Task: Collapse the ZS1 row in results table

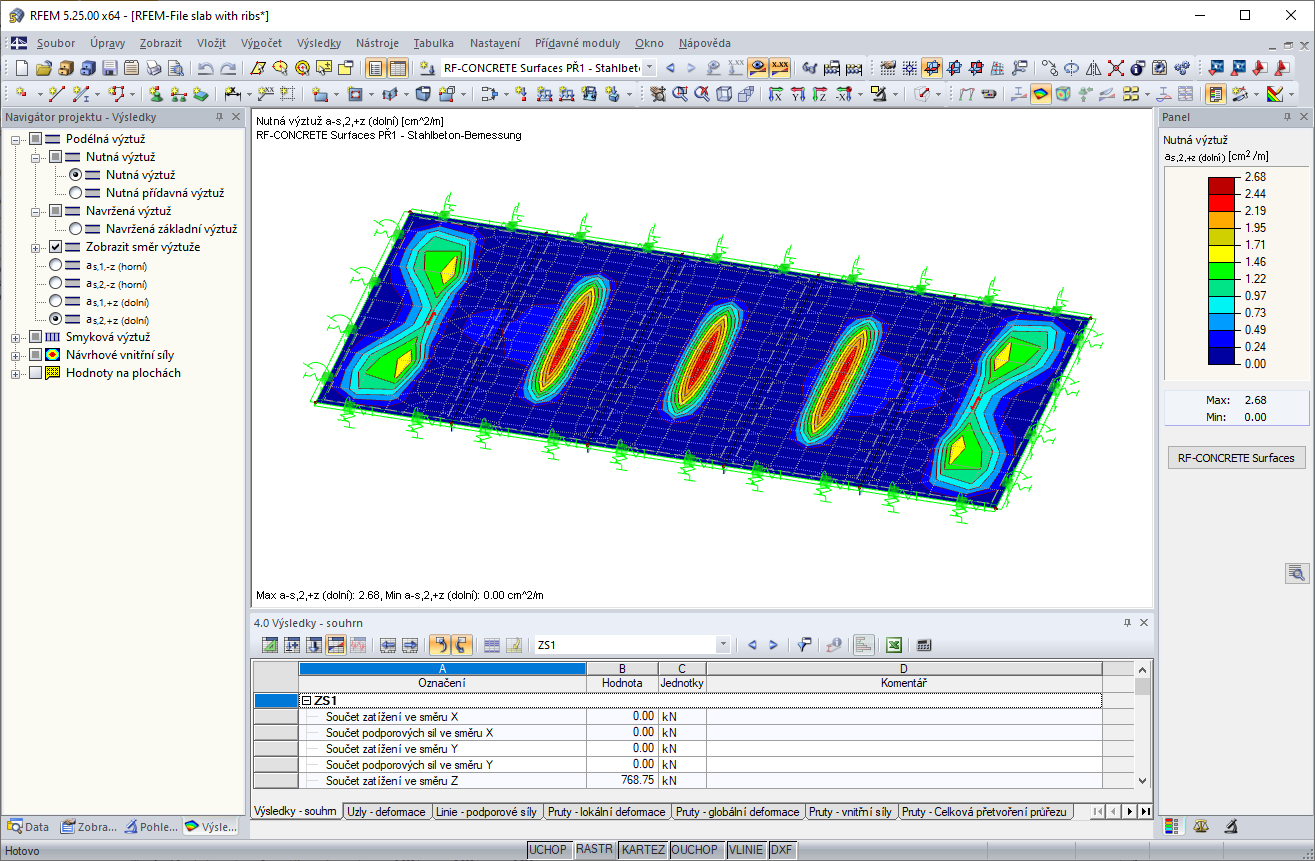Action: point(307,701)
